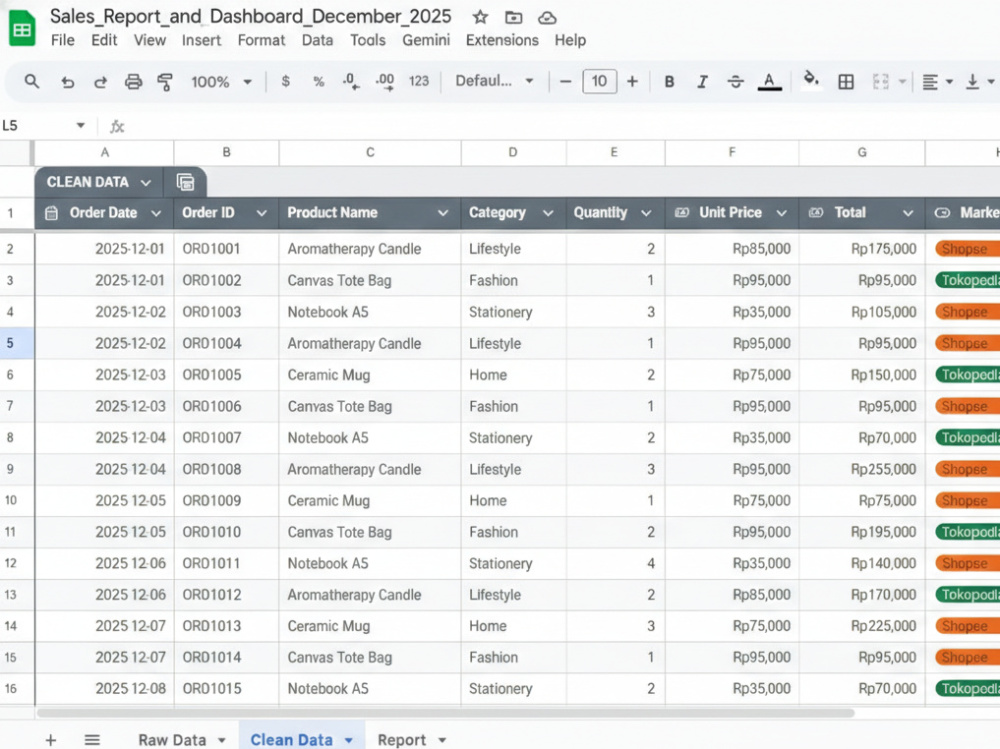Check the cloud save status icon

click(x=547, y=18)
